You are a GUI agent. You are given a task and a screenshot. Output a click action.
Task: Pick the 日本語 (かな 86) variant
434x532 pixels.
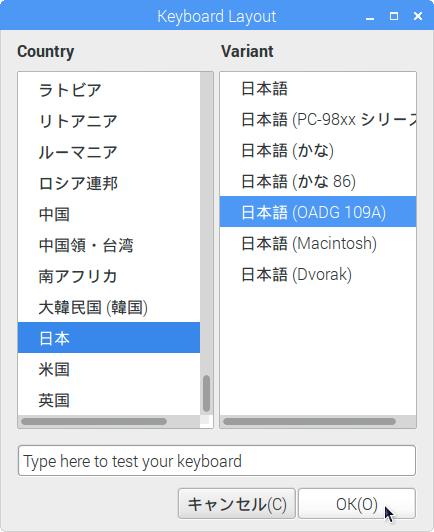[x=318, y=181]
